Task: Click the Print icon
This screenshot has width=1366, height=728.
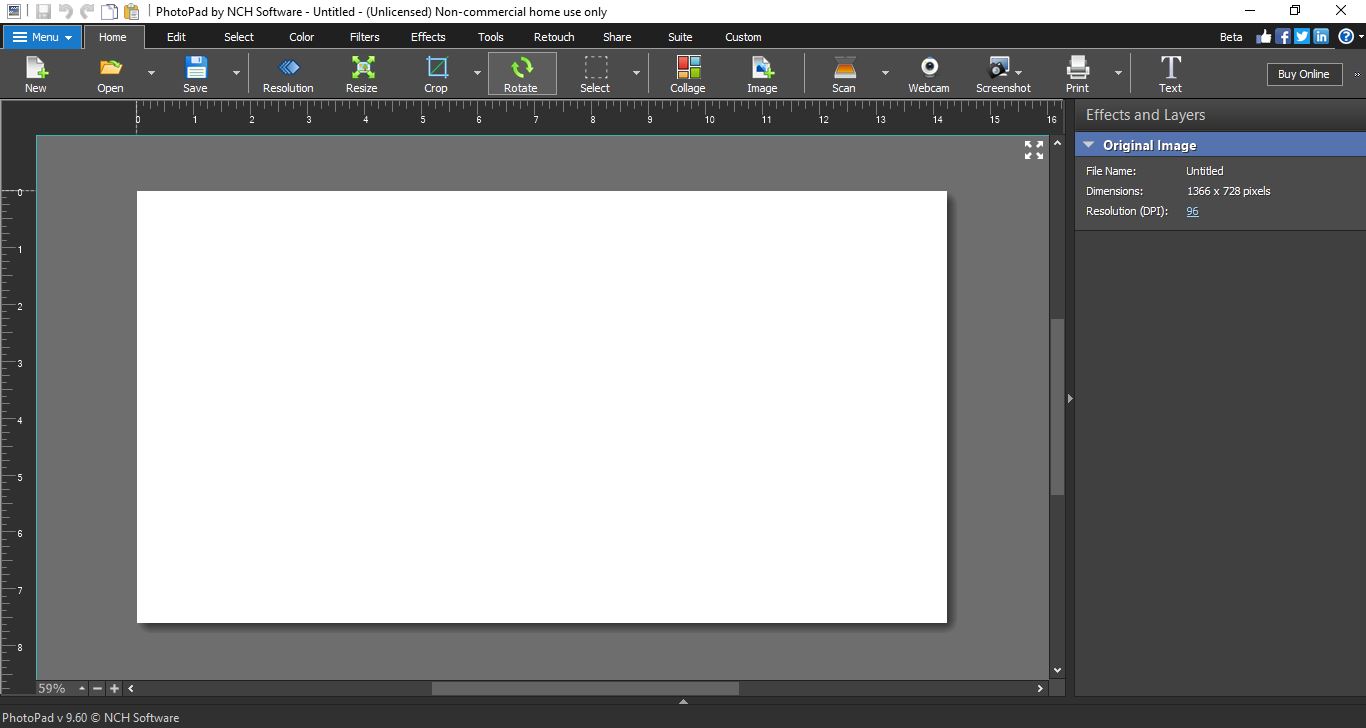Action: point(1077,74)
